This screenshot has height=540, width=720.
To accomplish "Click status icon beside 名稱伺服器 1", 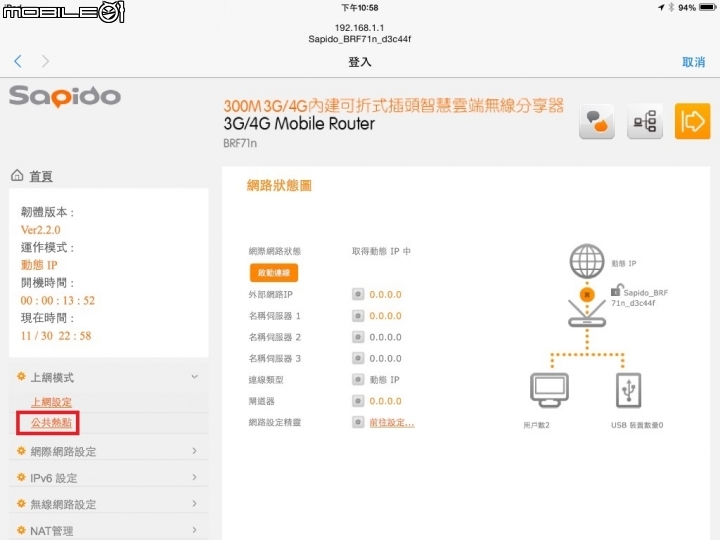I will [x=358, y=316].
